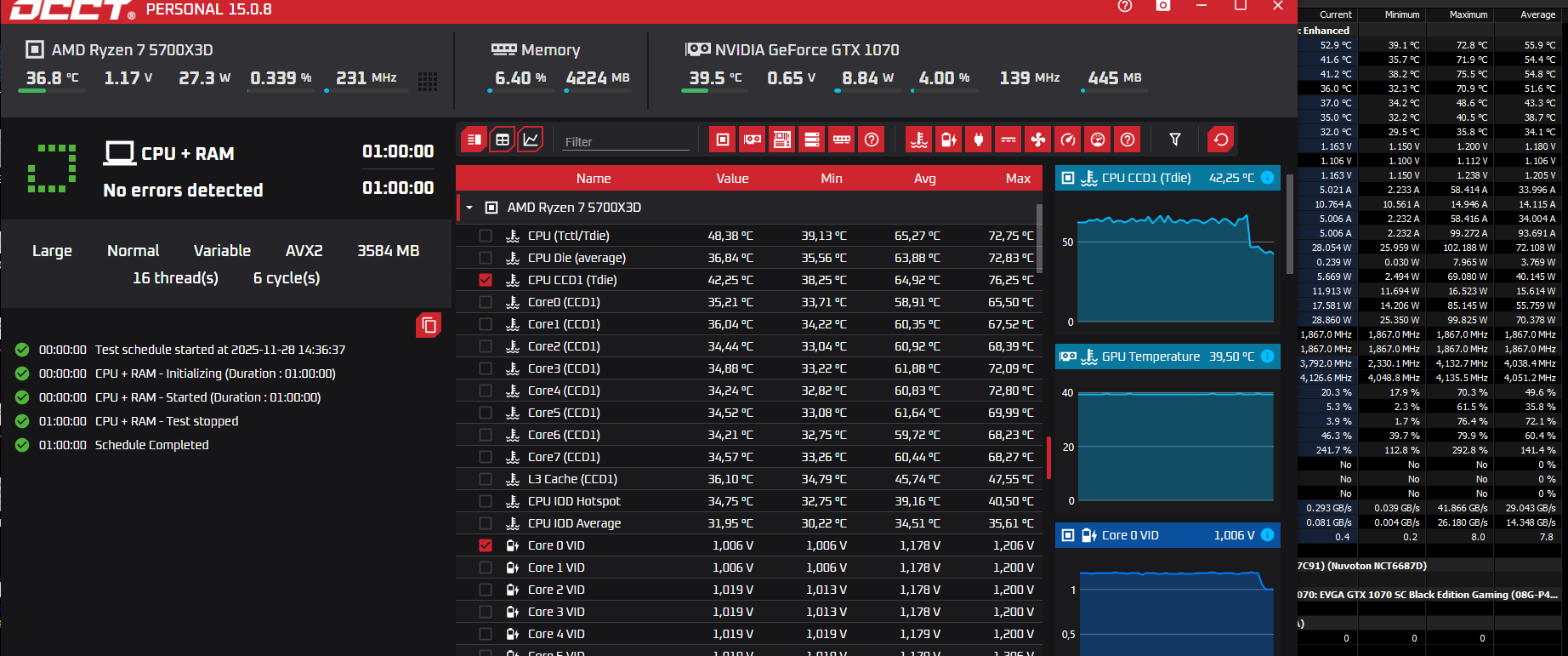
Task: Enable graphing for CPU (Tctl/Tdie)
Action: click(x=486, y=236)
